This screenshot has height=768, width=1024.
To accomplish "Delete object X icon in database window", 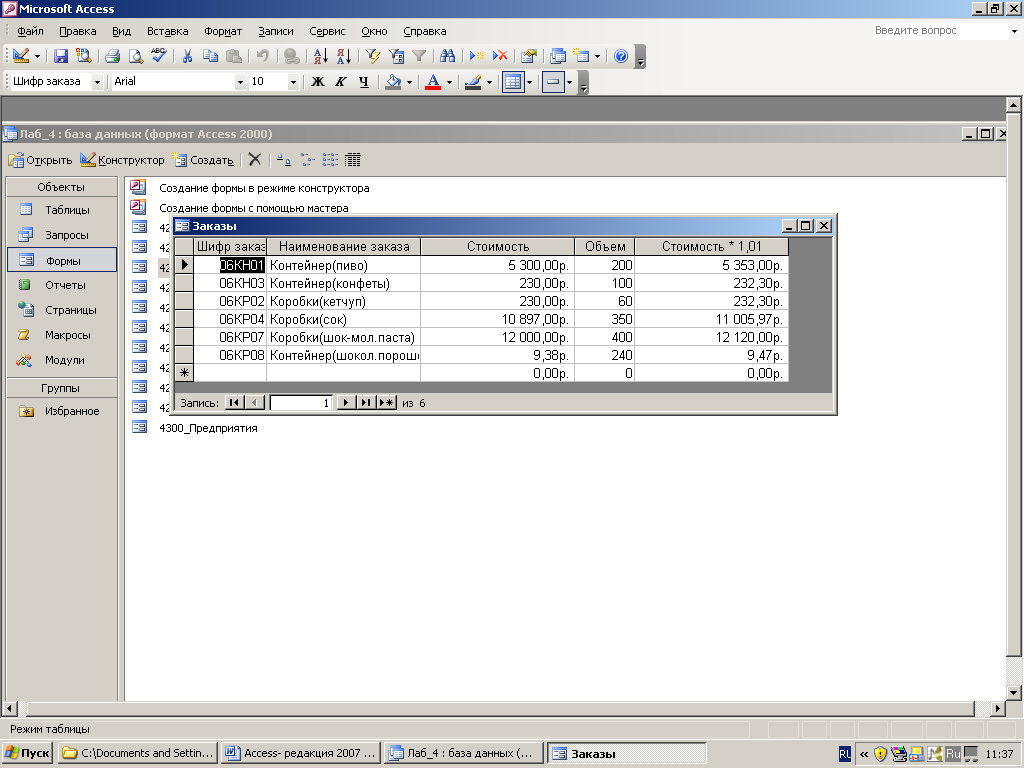I will [255, 160].
